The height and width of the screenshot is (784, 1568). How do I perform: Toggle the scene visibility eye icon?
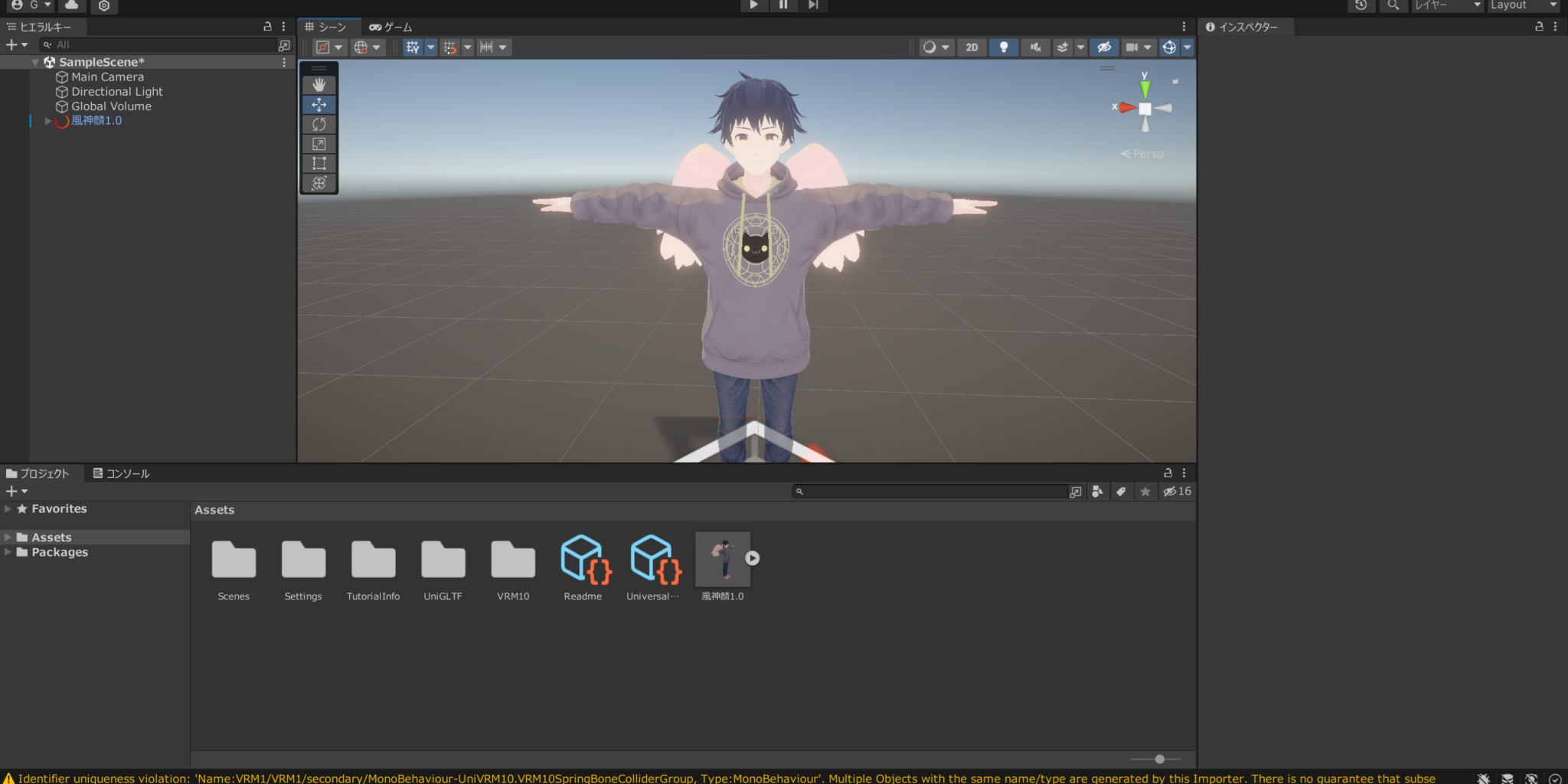pos(1104,47)
